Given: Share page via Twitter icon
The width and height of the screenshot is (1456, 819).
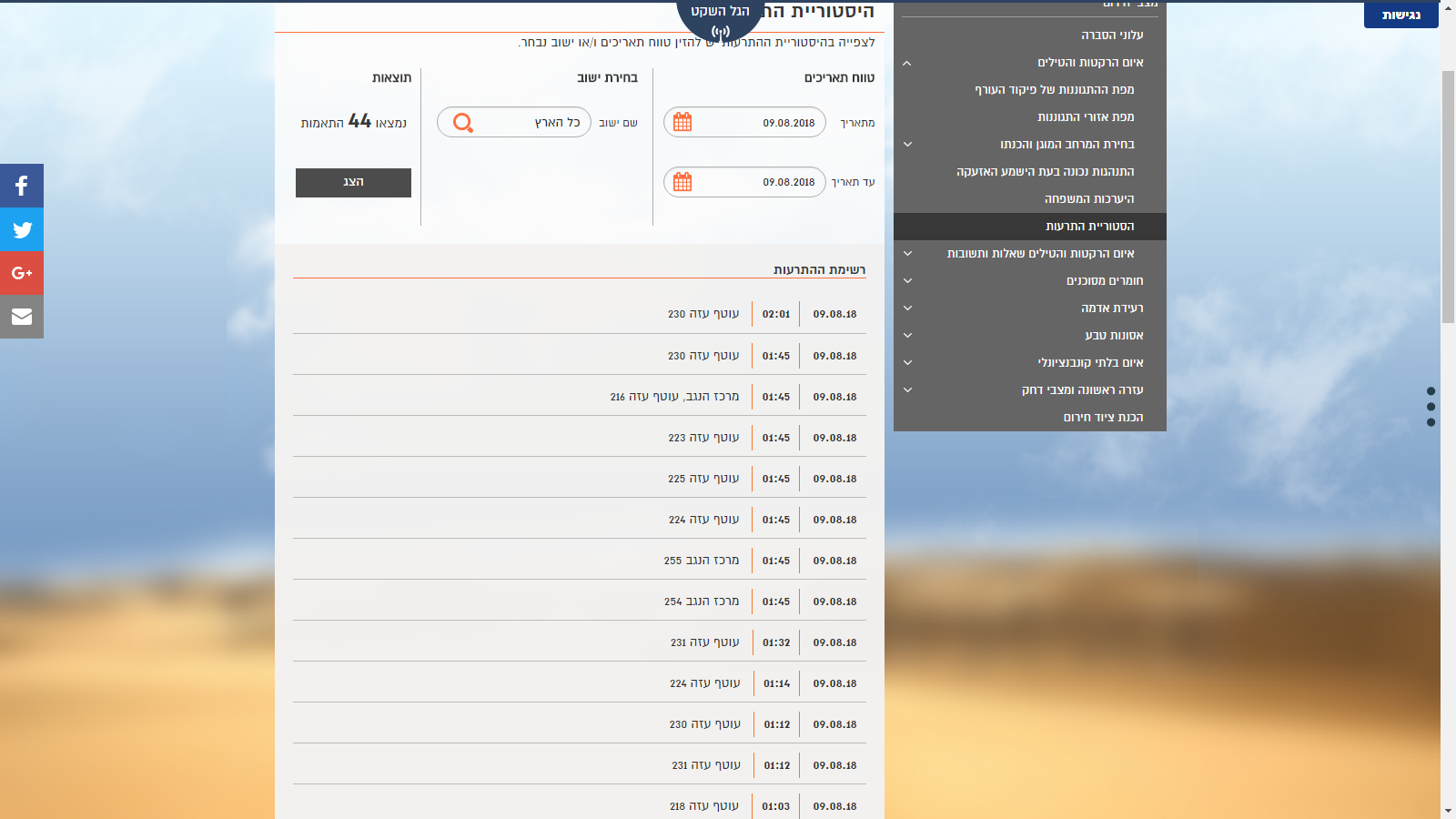Looking at the screenshot, I should click(22, 229).
